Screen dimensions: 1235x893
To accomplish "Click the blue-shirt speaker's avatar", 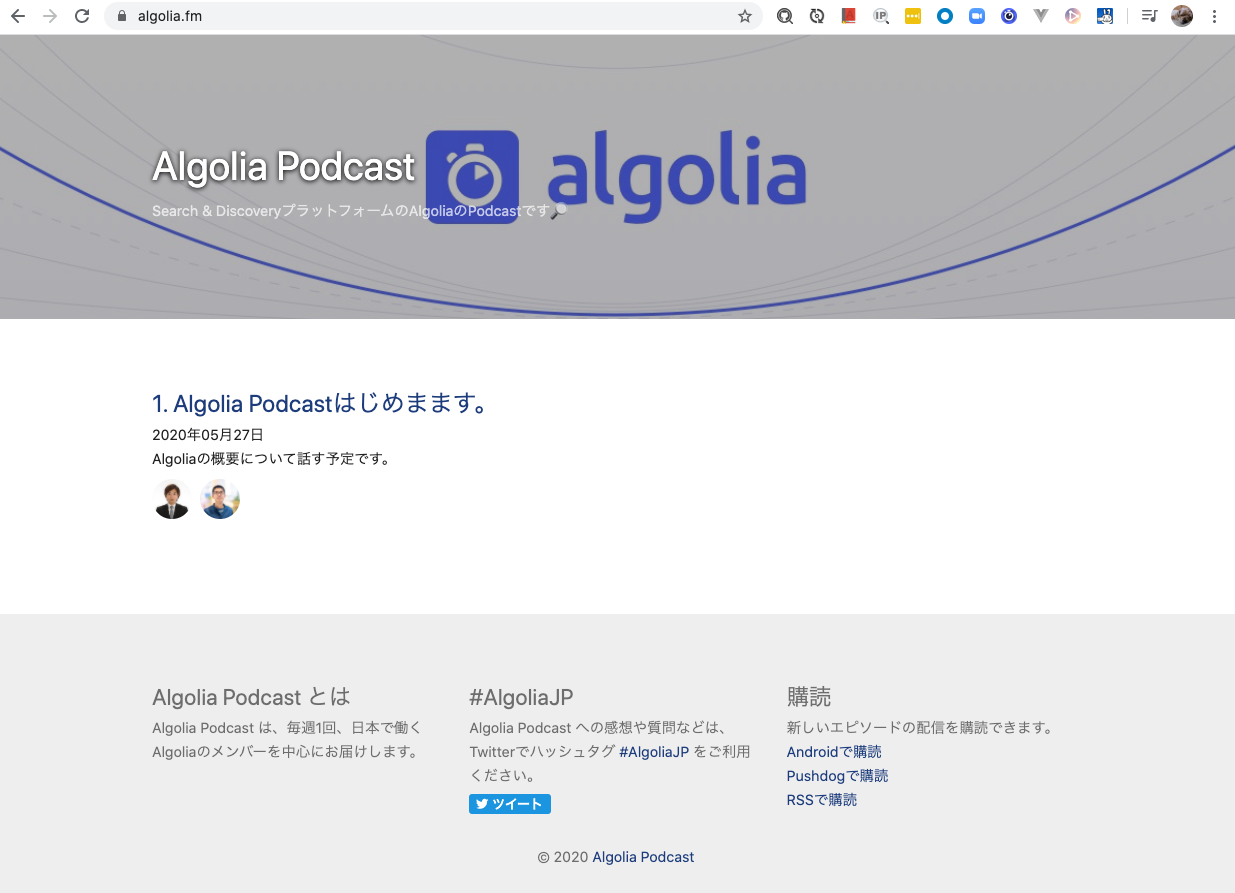I will [x=220, y=499].
